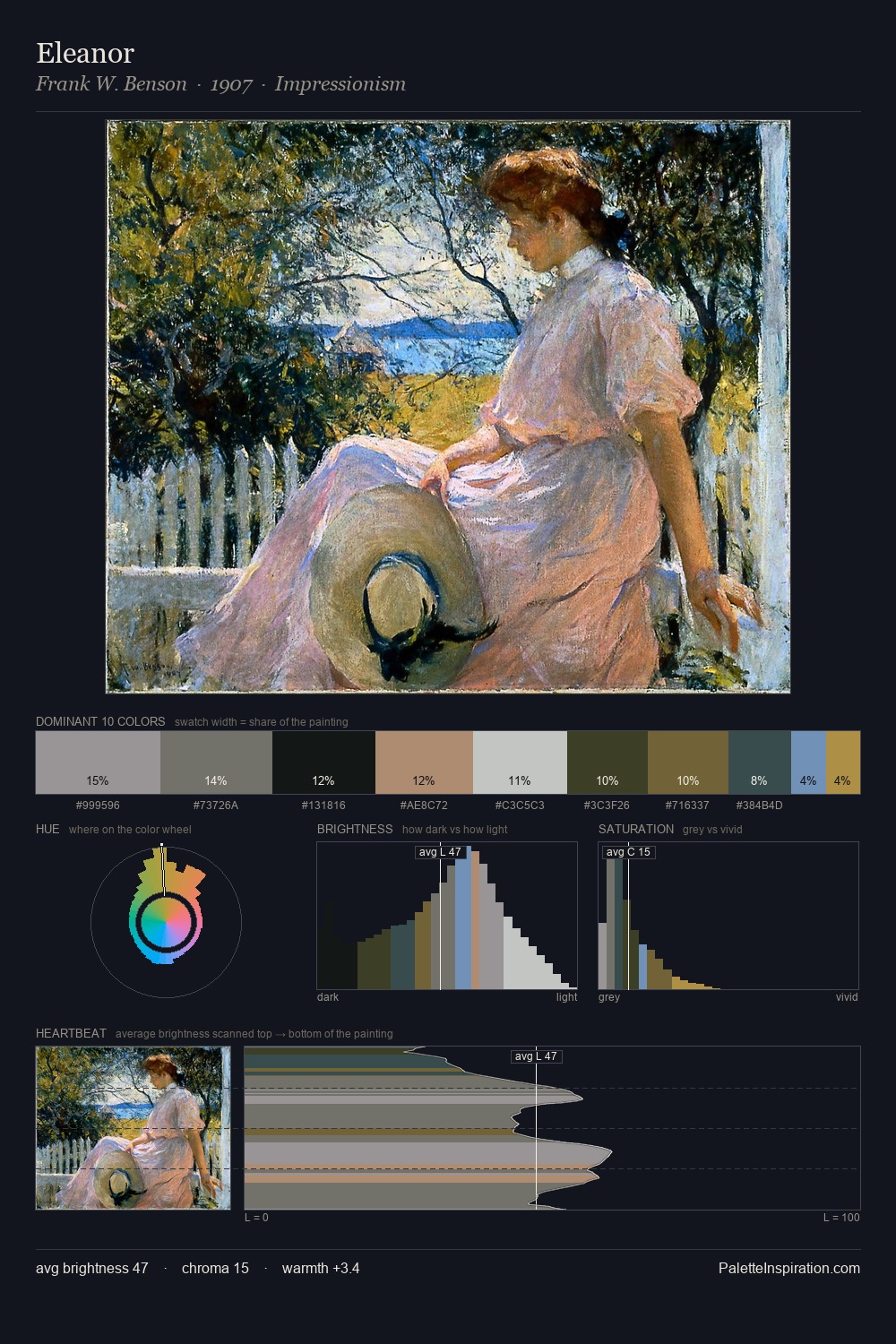Click the main Eleanor painting image
Image resolution: width=896 pixels, height=1344 pixels.
click(448, 407)
